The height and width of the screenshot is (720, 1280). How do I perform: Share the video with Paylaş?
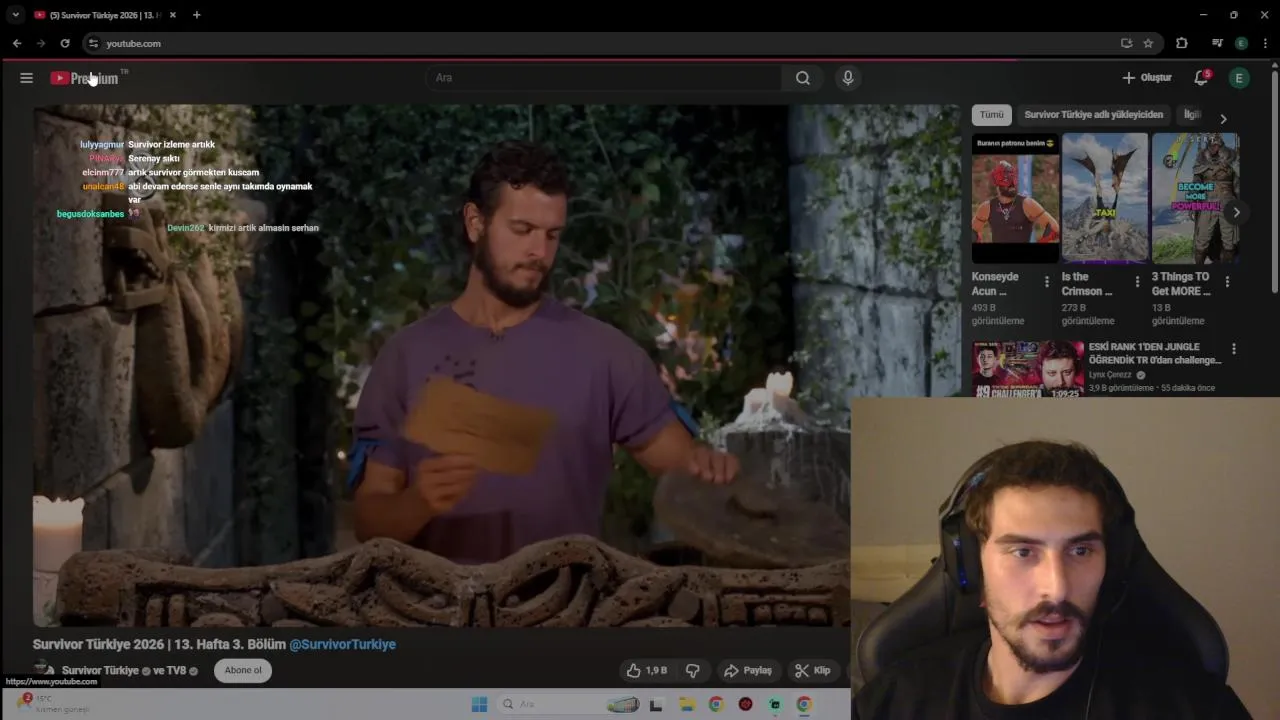[x=748, y=670]
